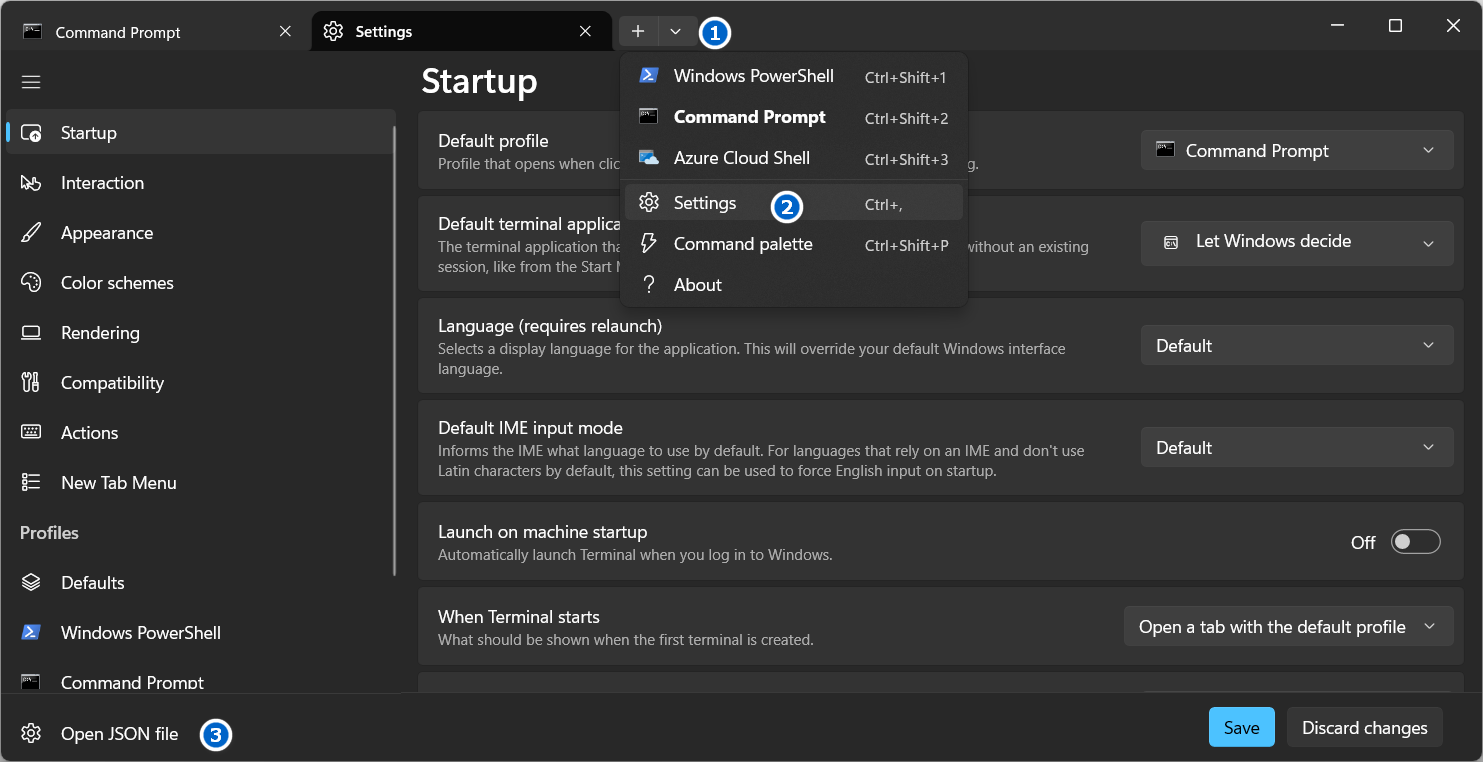Click the Azure Cloud Shell icon in dropdown
Screen dimensions: 1483x762
tap(649, 158)
